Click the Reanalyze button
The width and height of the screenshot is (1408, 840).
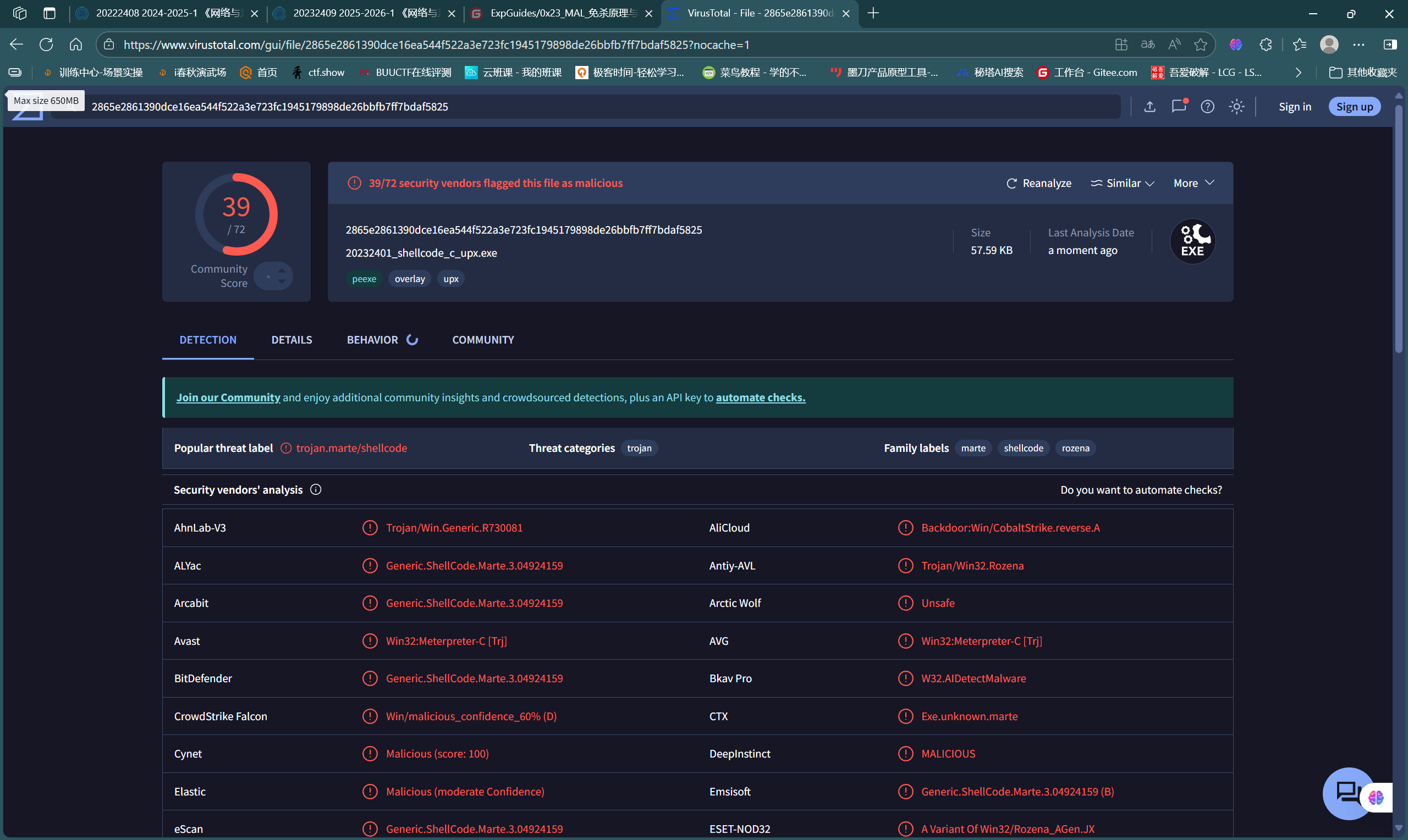coord(1039,183)
